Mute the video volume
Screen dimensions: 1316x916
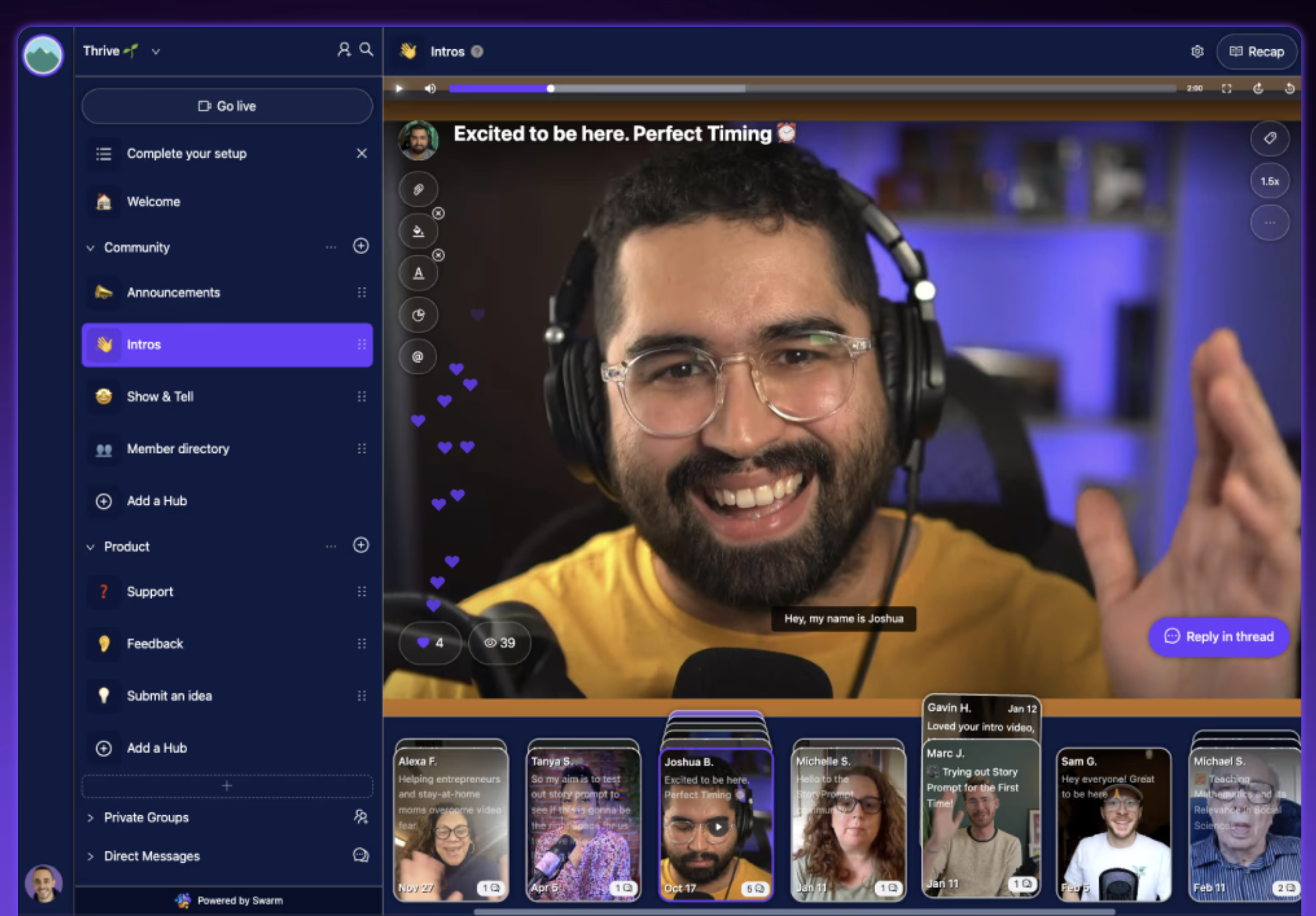430,88
